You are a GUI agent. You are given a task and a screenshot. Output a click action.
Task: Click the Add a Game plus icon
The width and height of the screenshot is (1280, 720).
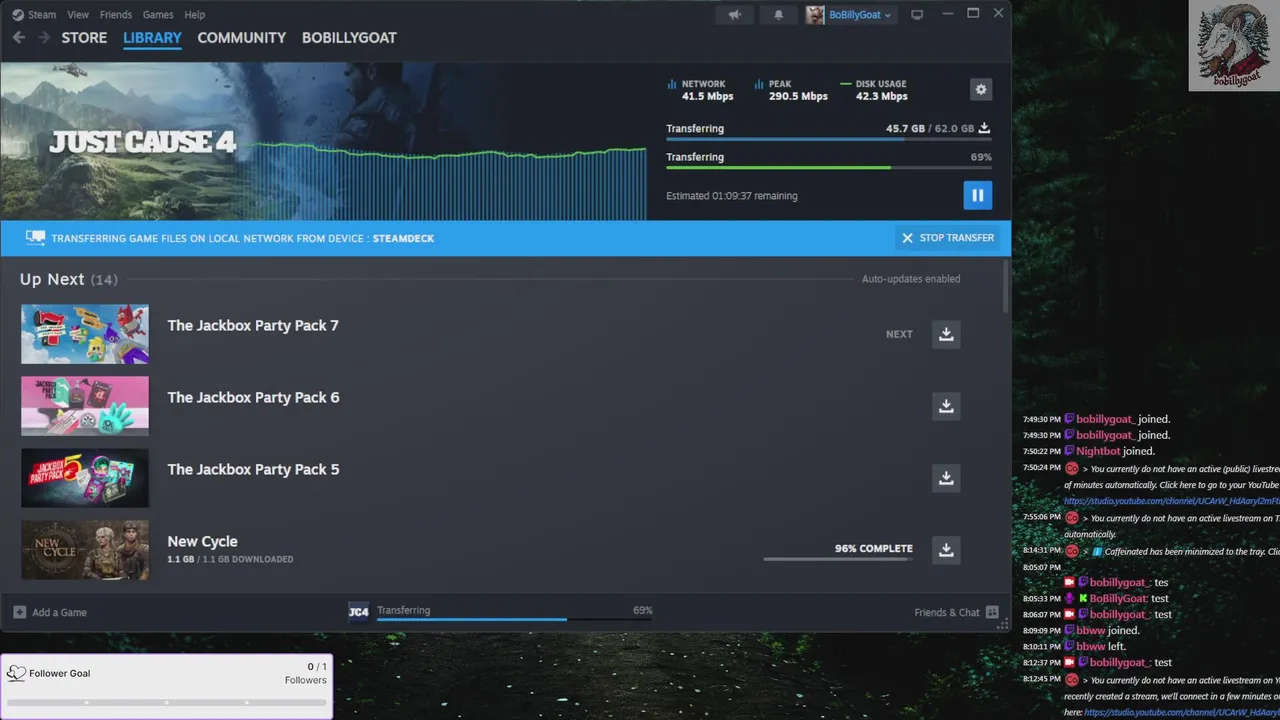point(20,612)
